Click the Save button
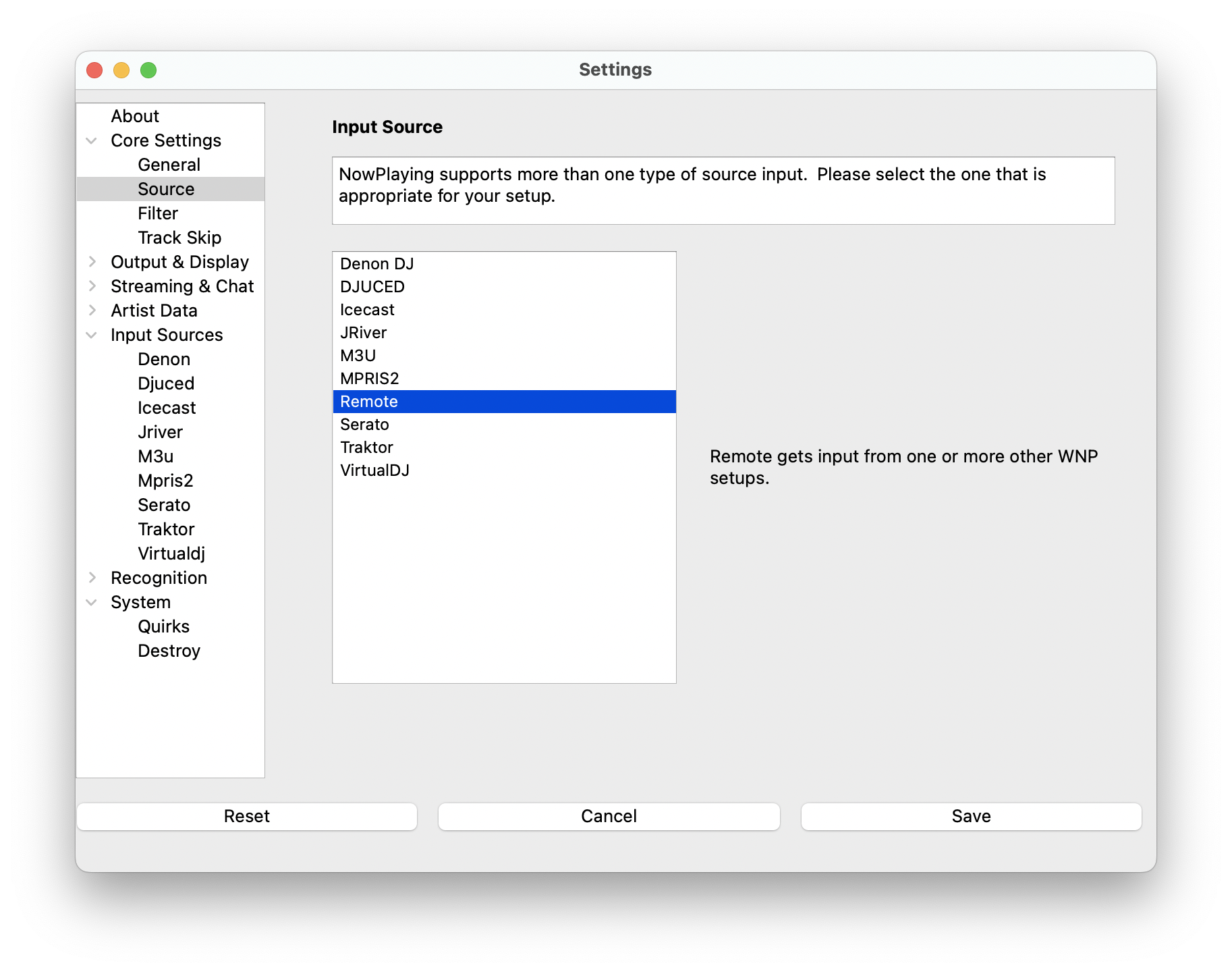Viewport: 1232px width, 972px height. pyautogui.click(x=971, y=816)
